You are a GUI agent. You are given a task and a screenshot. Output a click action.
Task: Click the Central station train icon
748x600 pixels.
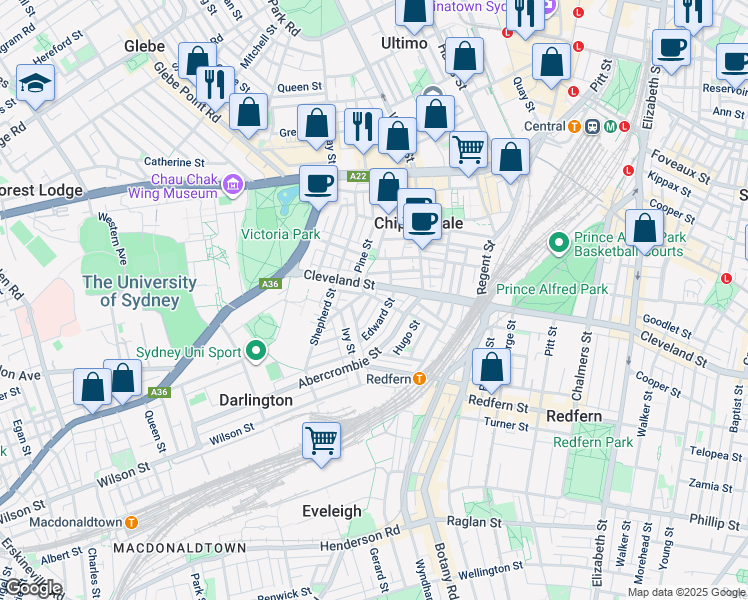tap(591, 127)
